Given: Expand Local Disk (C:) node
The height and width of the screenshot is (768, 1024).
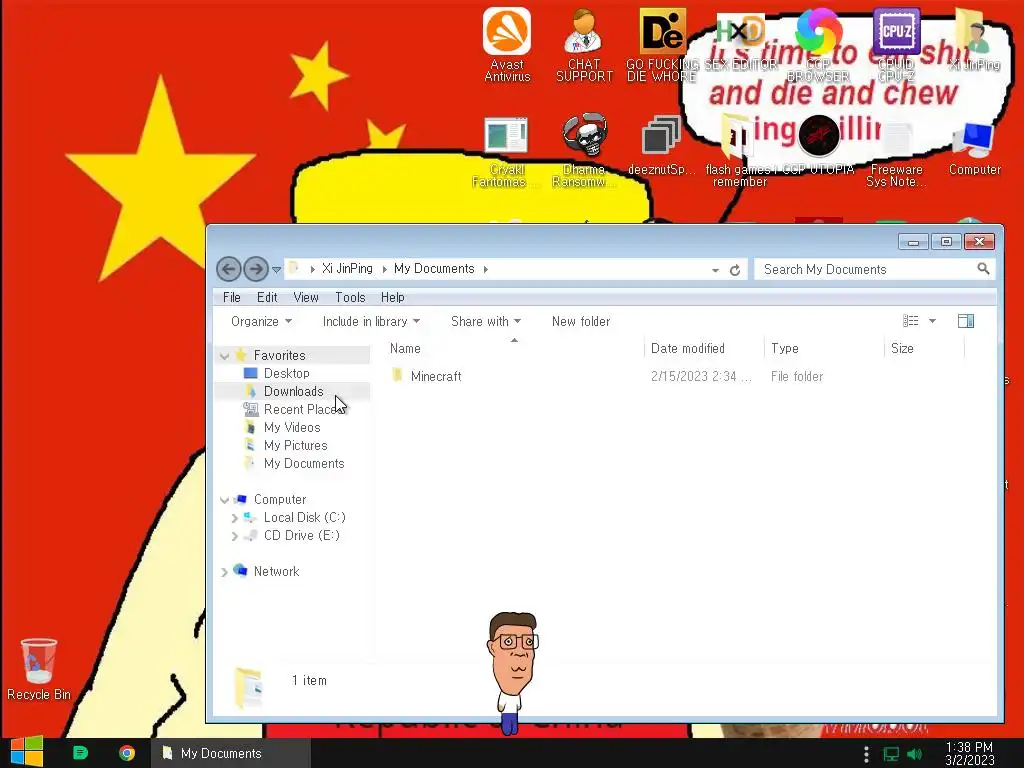Looking at the screenshot, I should point(234,518).
